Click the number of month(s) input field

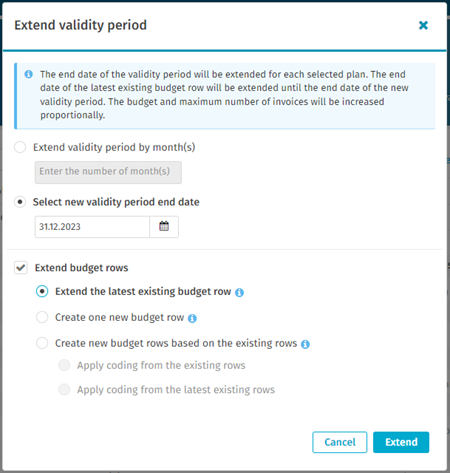pyautogui.click(x=108, y=172)
